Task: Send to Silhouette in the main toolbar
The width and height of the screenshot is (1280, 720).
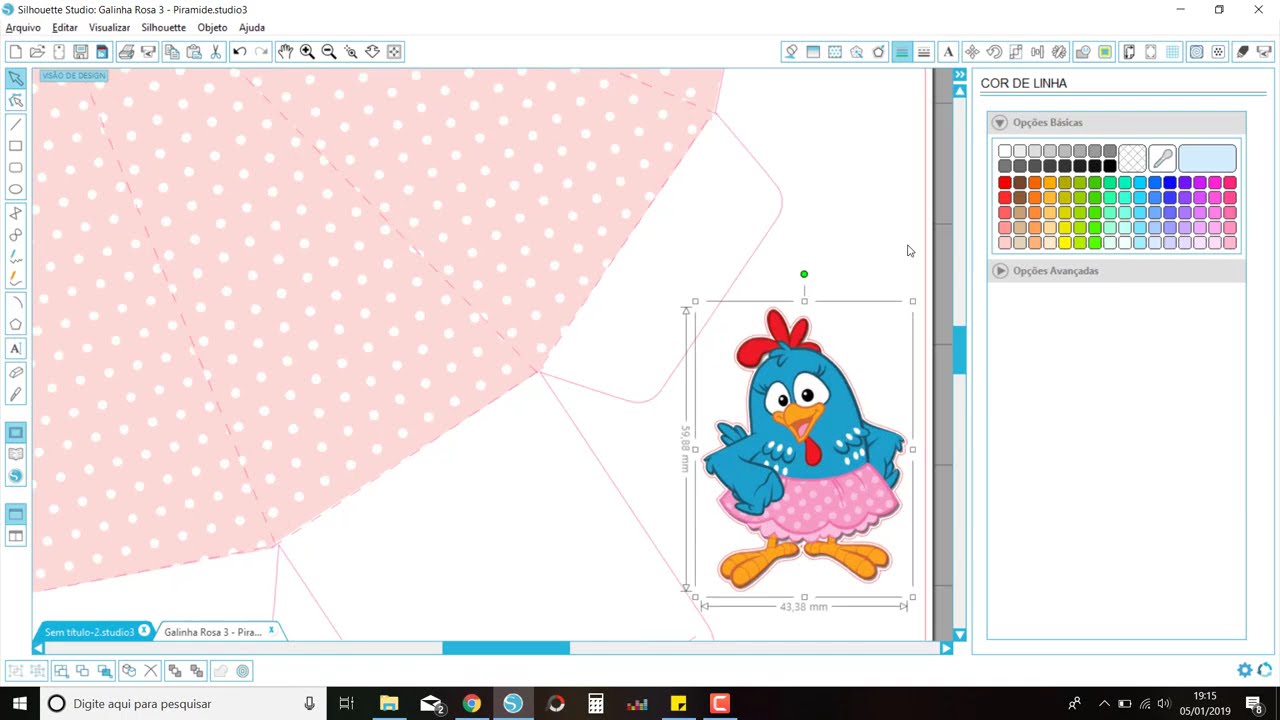Action: point(148,51)
